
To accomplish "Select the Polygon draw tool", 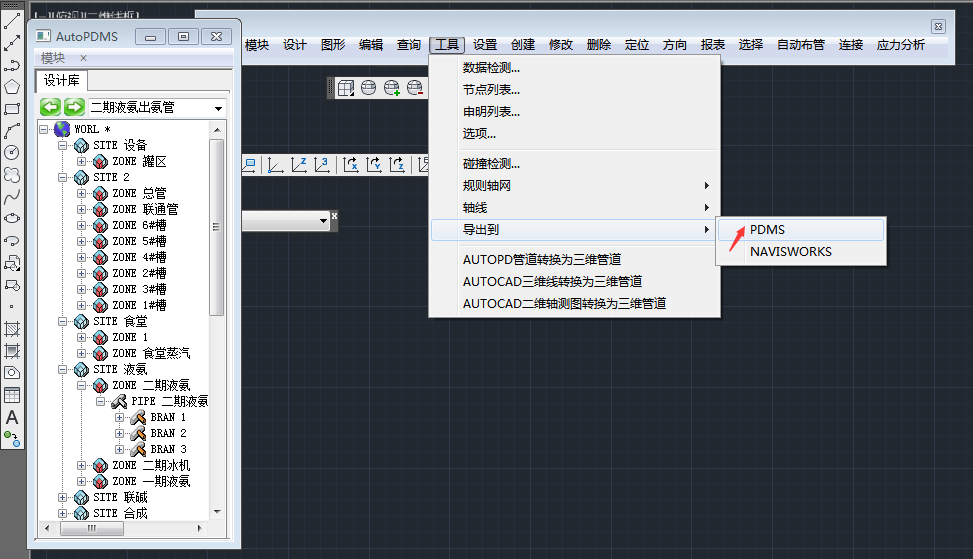I will tap(12, 87).
